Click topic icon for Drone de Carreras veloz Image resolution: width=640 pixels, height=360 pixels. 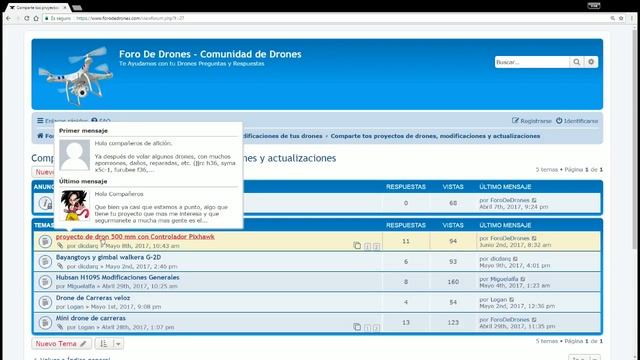click(x=45, y=302)
